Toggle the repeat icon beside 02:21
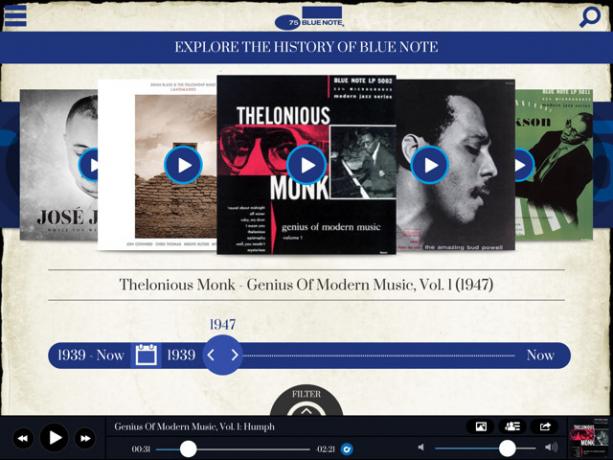 (x=346, y=449)
